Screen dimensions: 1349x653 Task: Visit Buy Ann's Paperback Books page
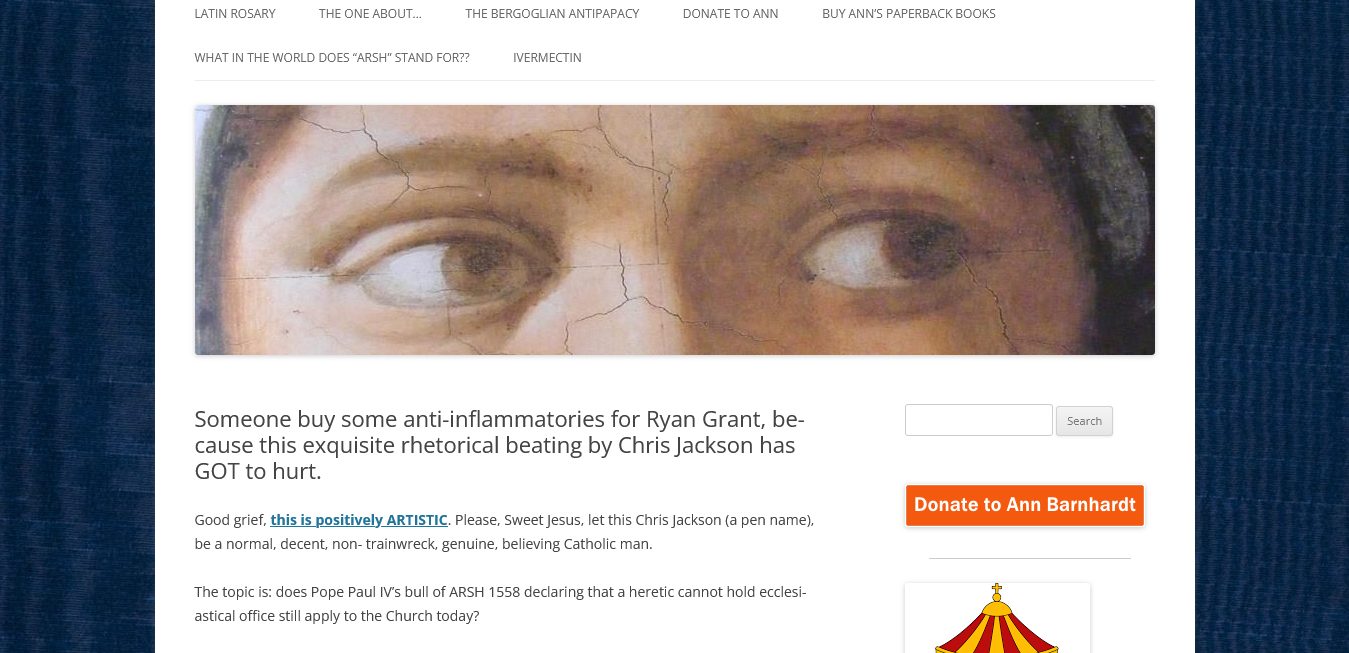tap(909, 14)
